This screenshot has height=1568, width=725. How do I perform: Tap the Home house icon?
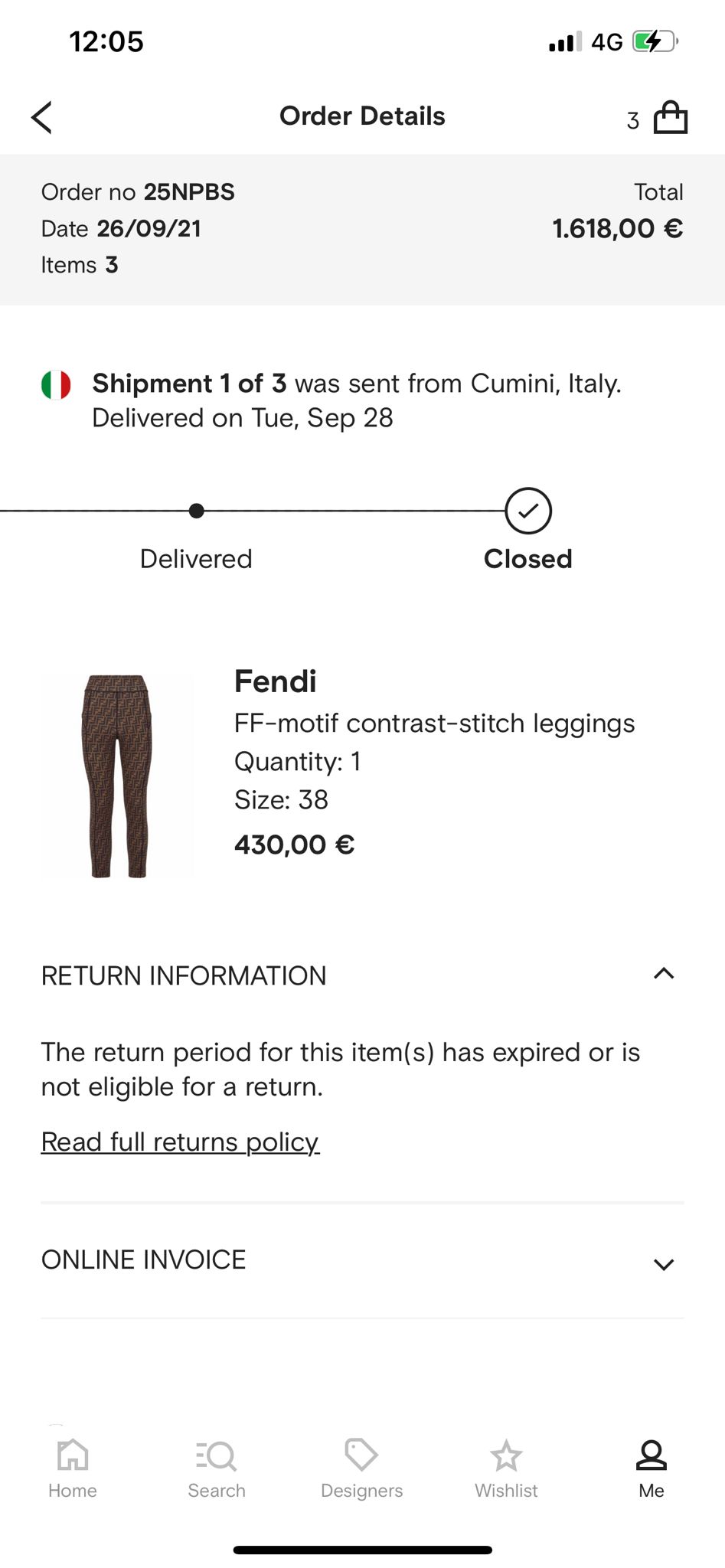click(73, 1455)
